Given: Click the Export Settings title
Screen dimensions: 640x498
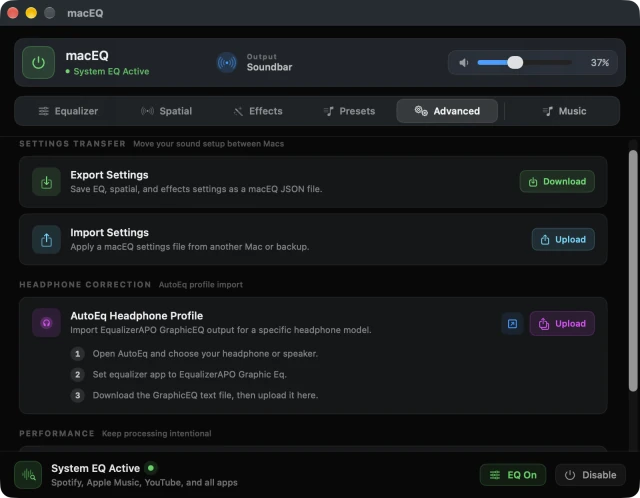Looking at the screenshot, I should click(x=109, y=175).
